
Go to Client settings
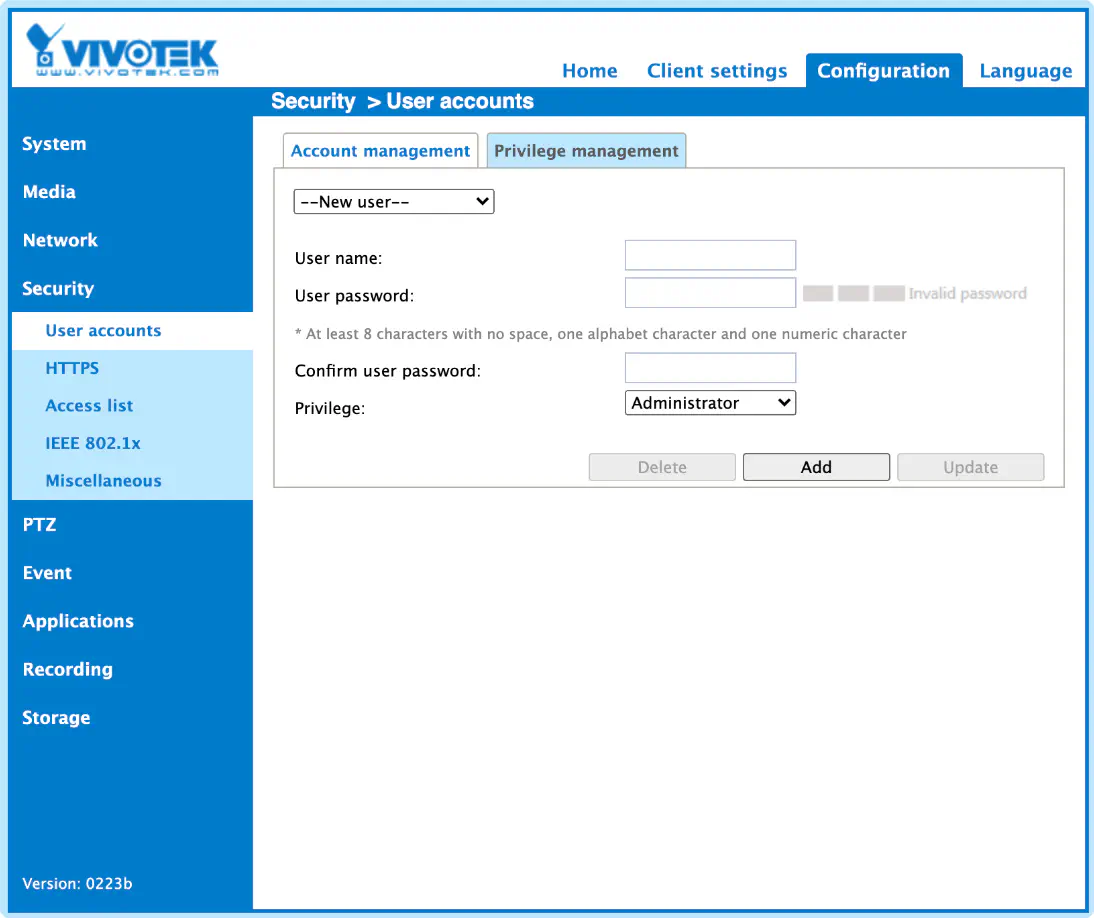(x=717, y=70)
